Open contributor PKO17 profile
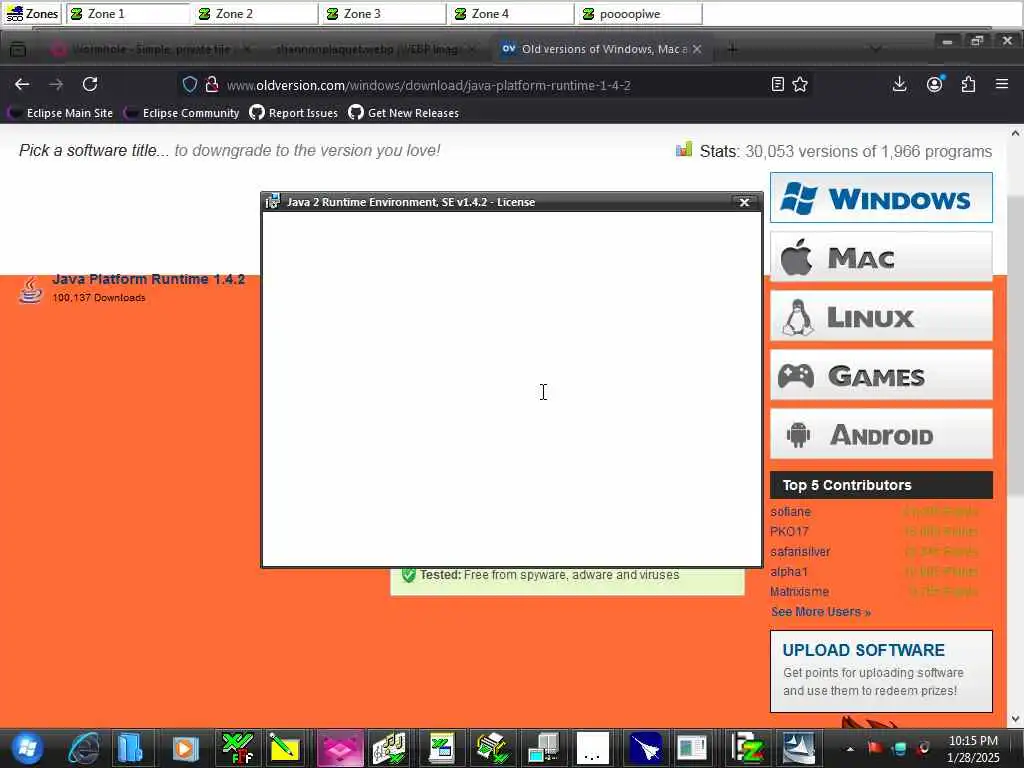1024x768 pixels. [x=789, y=532]
